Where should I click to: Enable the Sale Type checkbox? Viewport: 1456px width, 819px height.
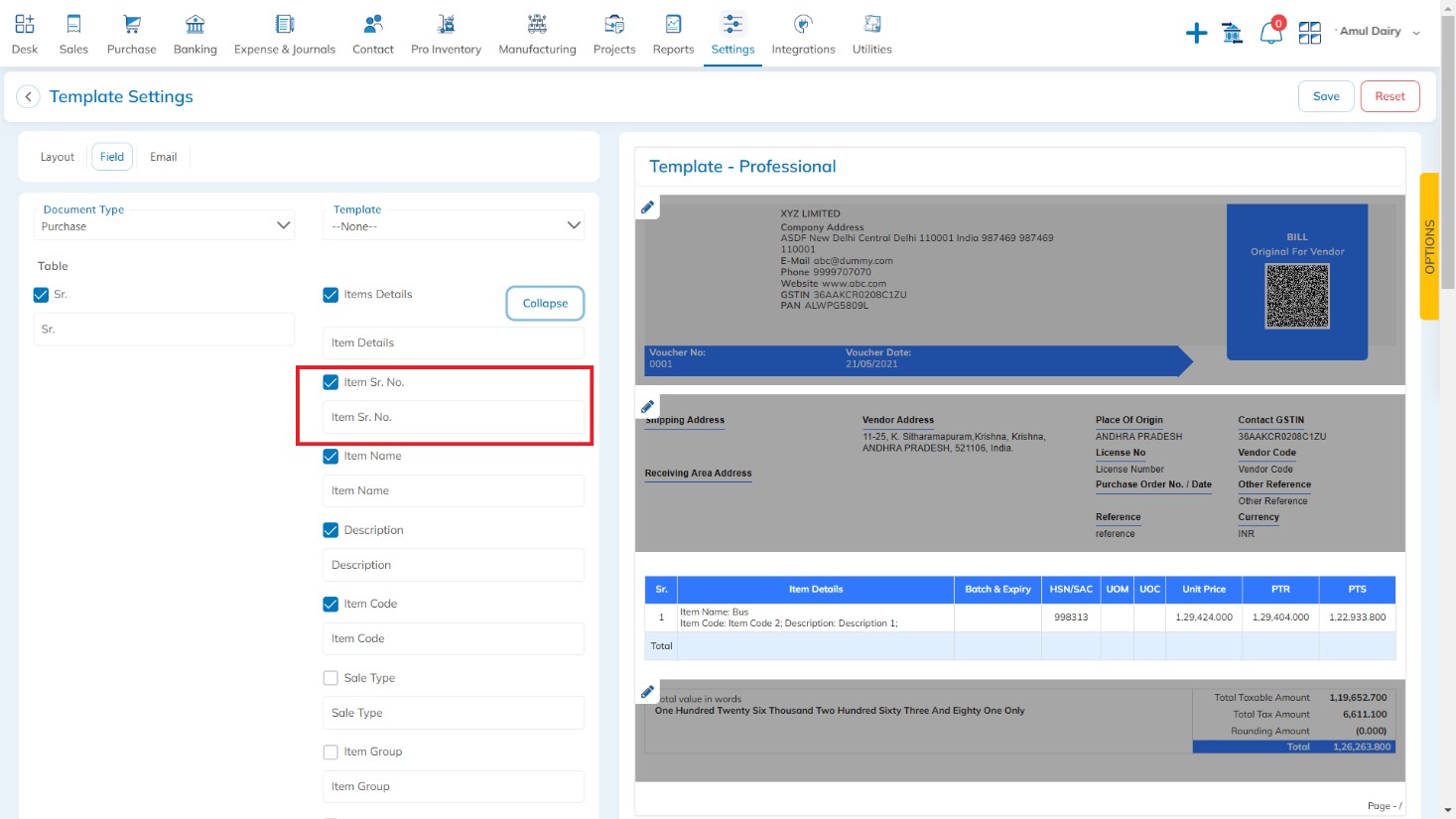[331, 678]
